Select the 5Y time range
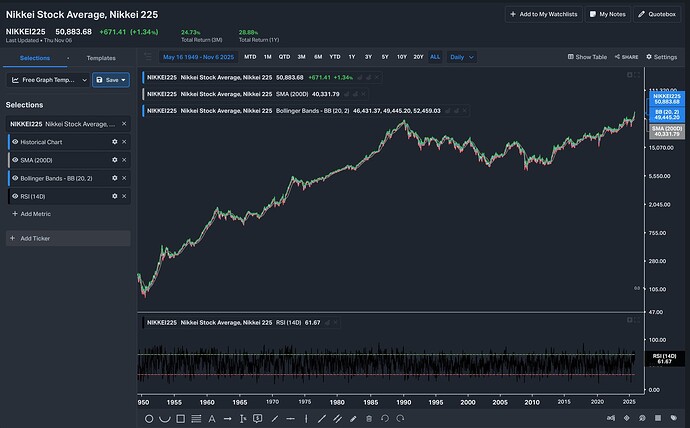Screen dimensions: 690x428 385,57
